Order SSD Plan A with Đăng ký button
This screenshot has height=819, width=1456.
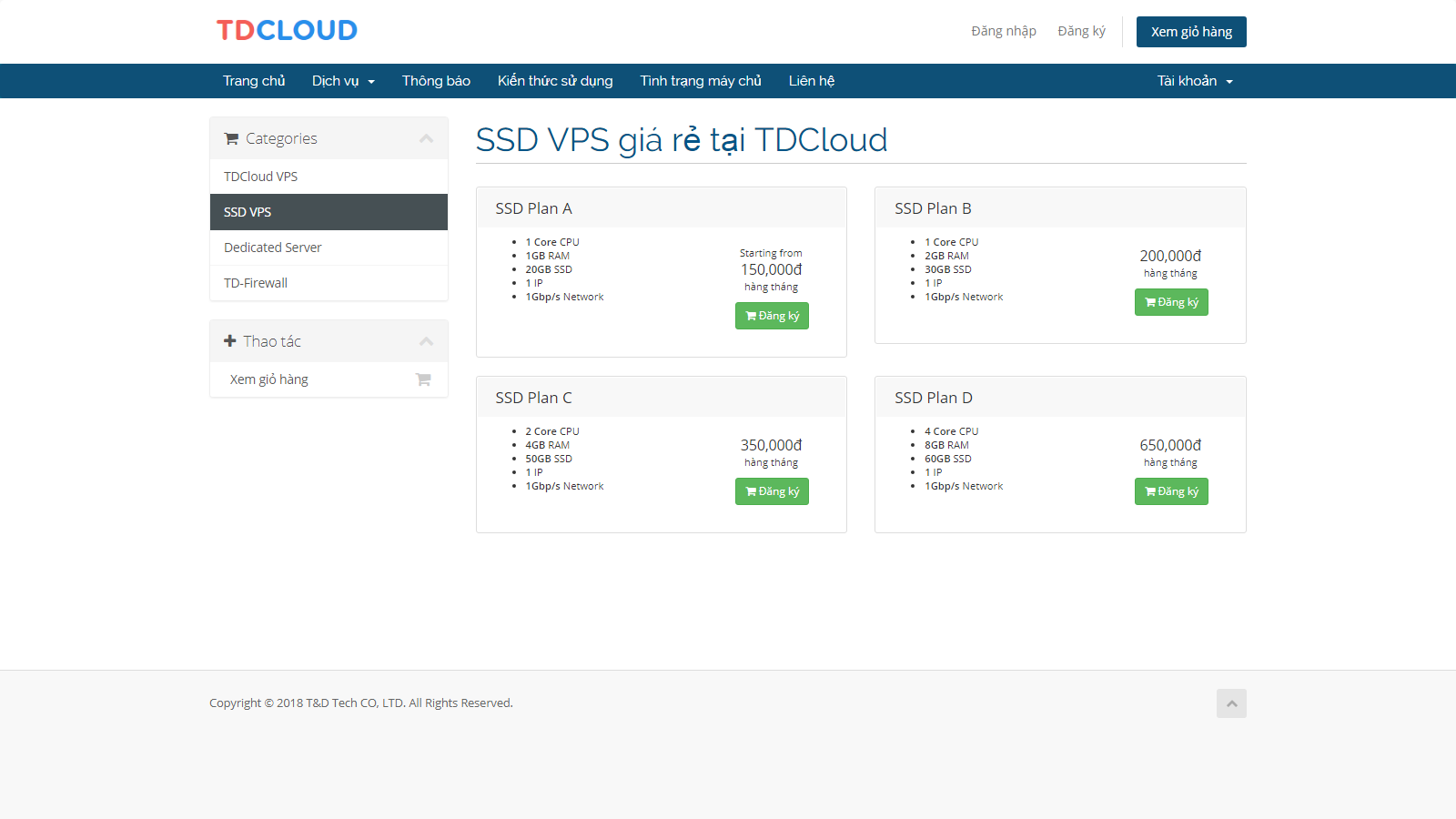click(772, 316)
